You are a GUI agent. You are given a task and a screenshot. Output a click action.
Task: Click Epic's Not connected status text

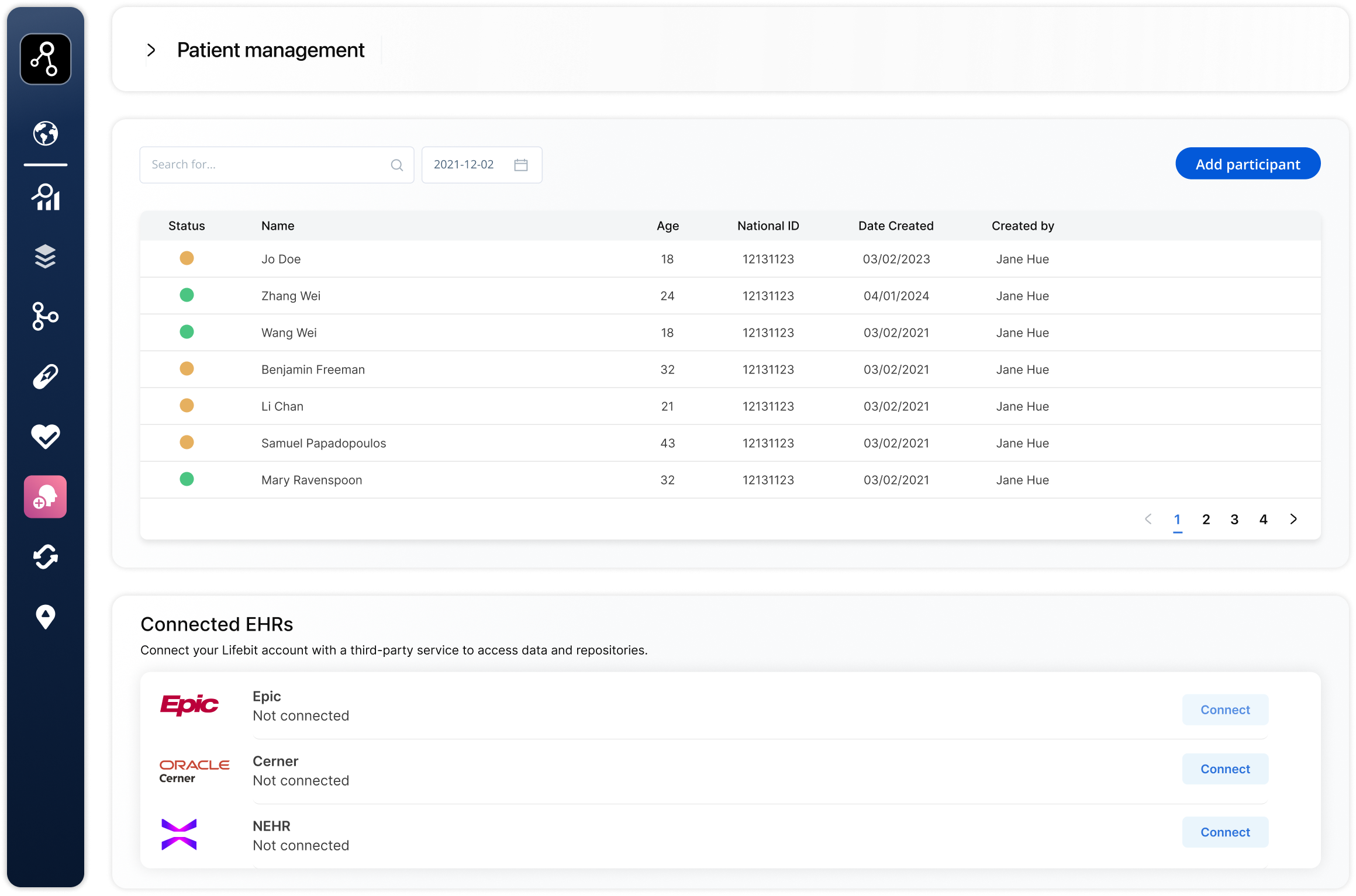pyautogui.click(x=301, y=715)
